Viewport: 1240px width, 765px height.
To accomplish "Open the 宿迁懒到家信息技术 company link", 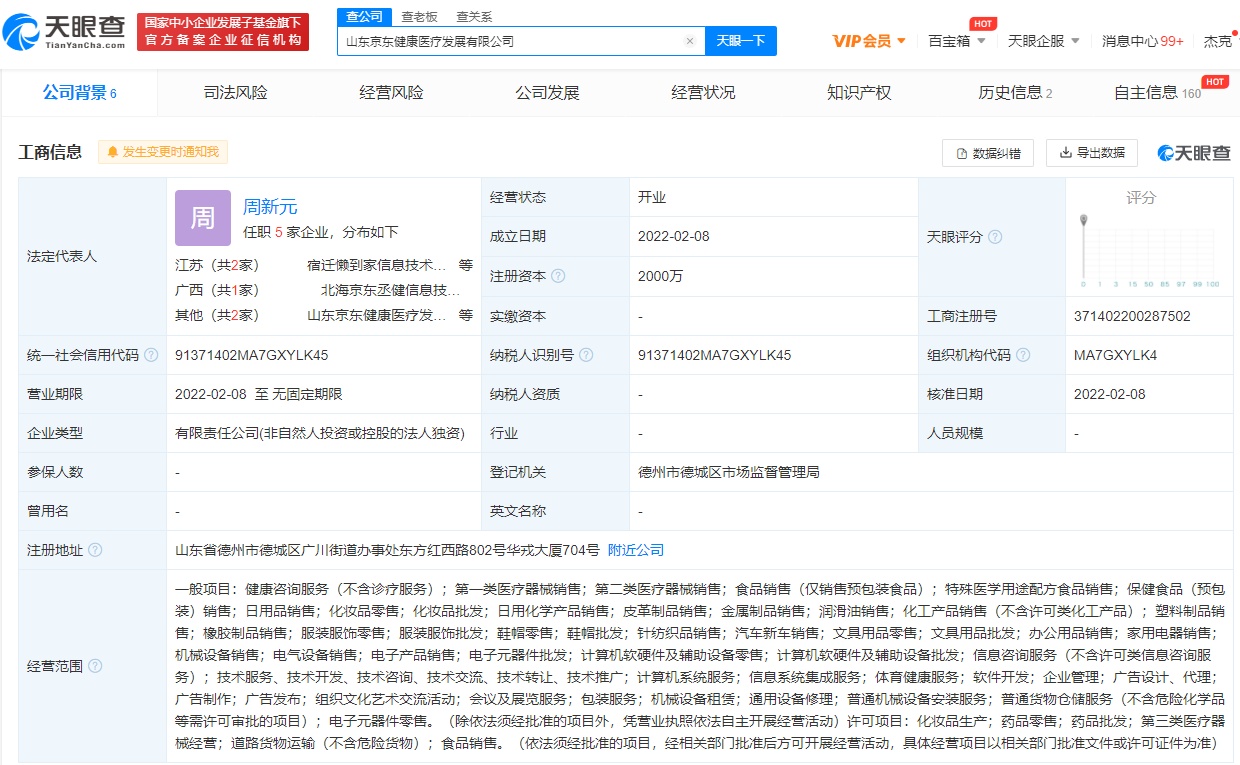I will pos(376,265).
